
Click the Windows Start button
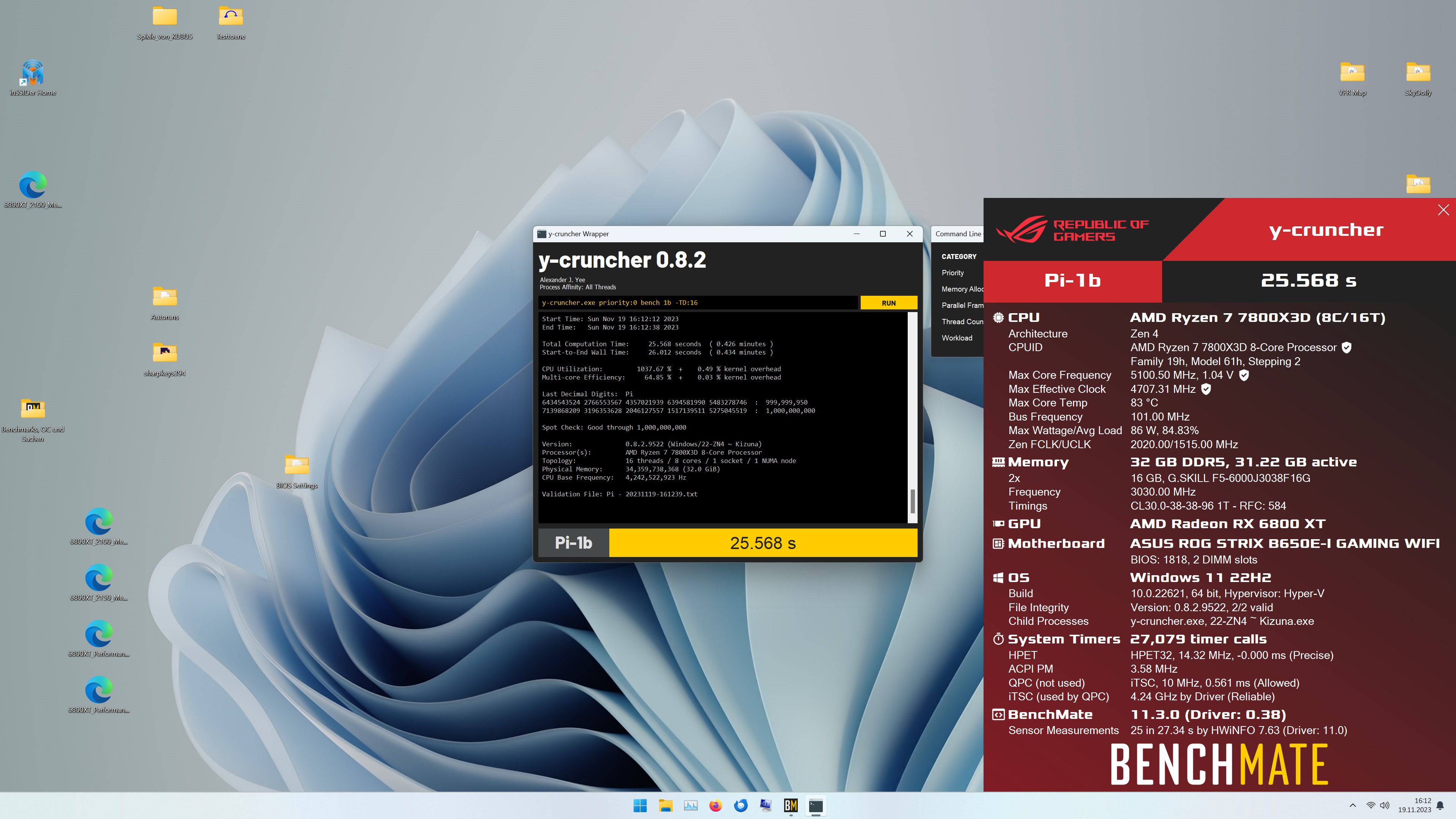[640, 805]
